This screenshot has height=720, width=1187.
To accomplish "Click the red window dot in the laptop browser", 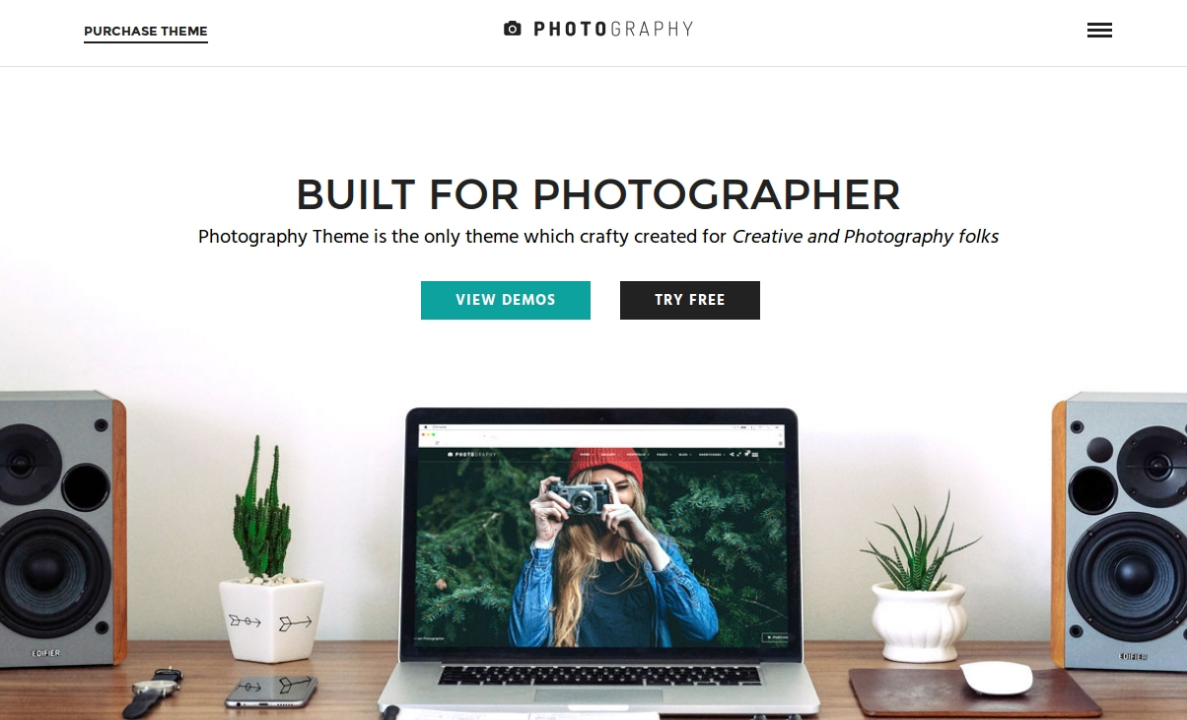I will [423, 435].
